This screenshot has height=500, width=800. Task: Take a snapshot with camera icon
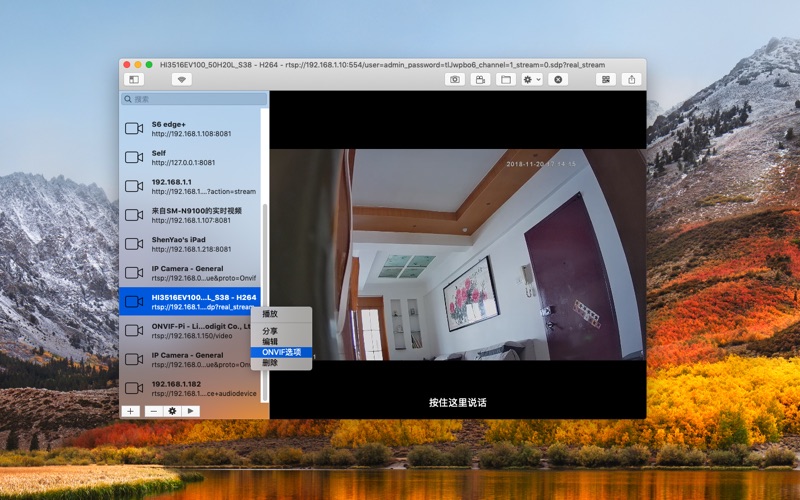455,79
